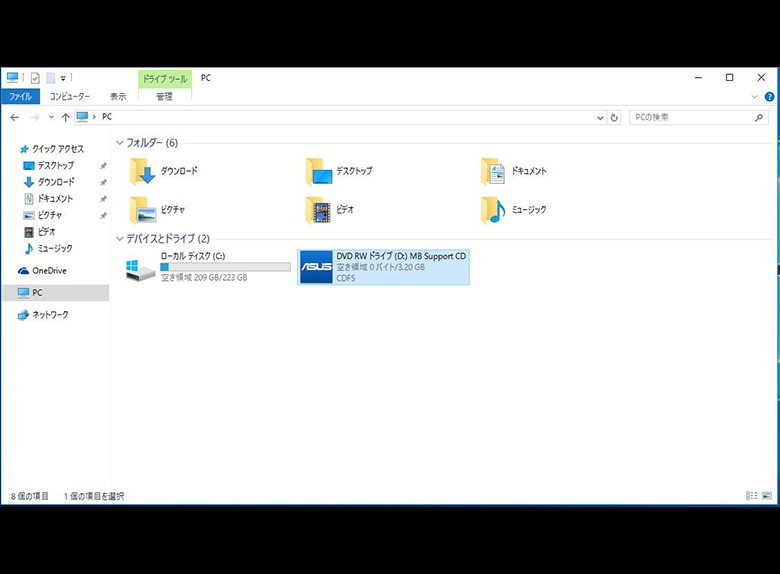
Task: Go up one level with the up arrow
Action: coord(65,117)
